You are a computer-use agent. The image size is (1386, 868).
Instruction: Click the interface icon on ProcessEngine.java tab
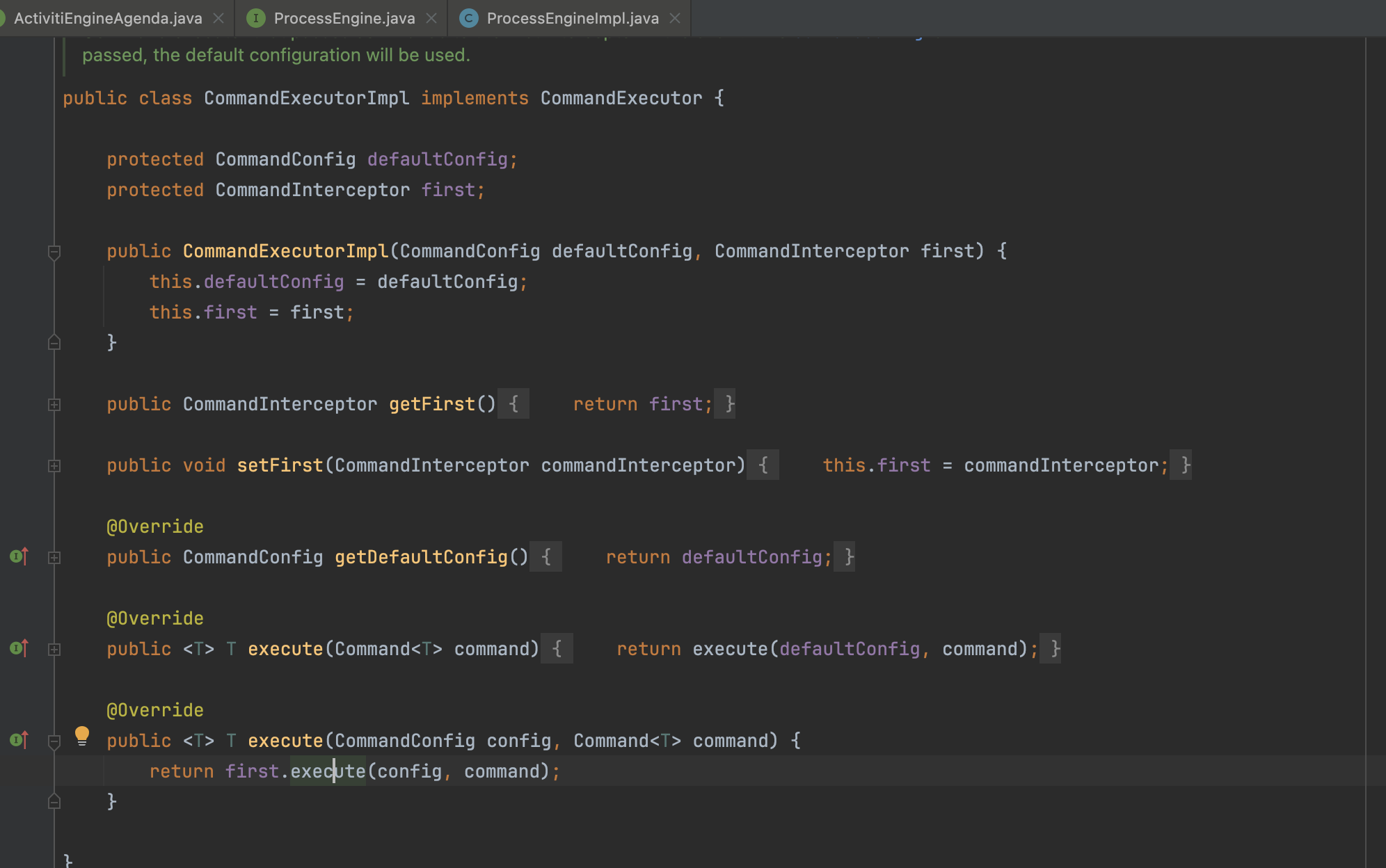click(256, 18)
